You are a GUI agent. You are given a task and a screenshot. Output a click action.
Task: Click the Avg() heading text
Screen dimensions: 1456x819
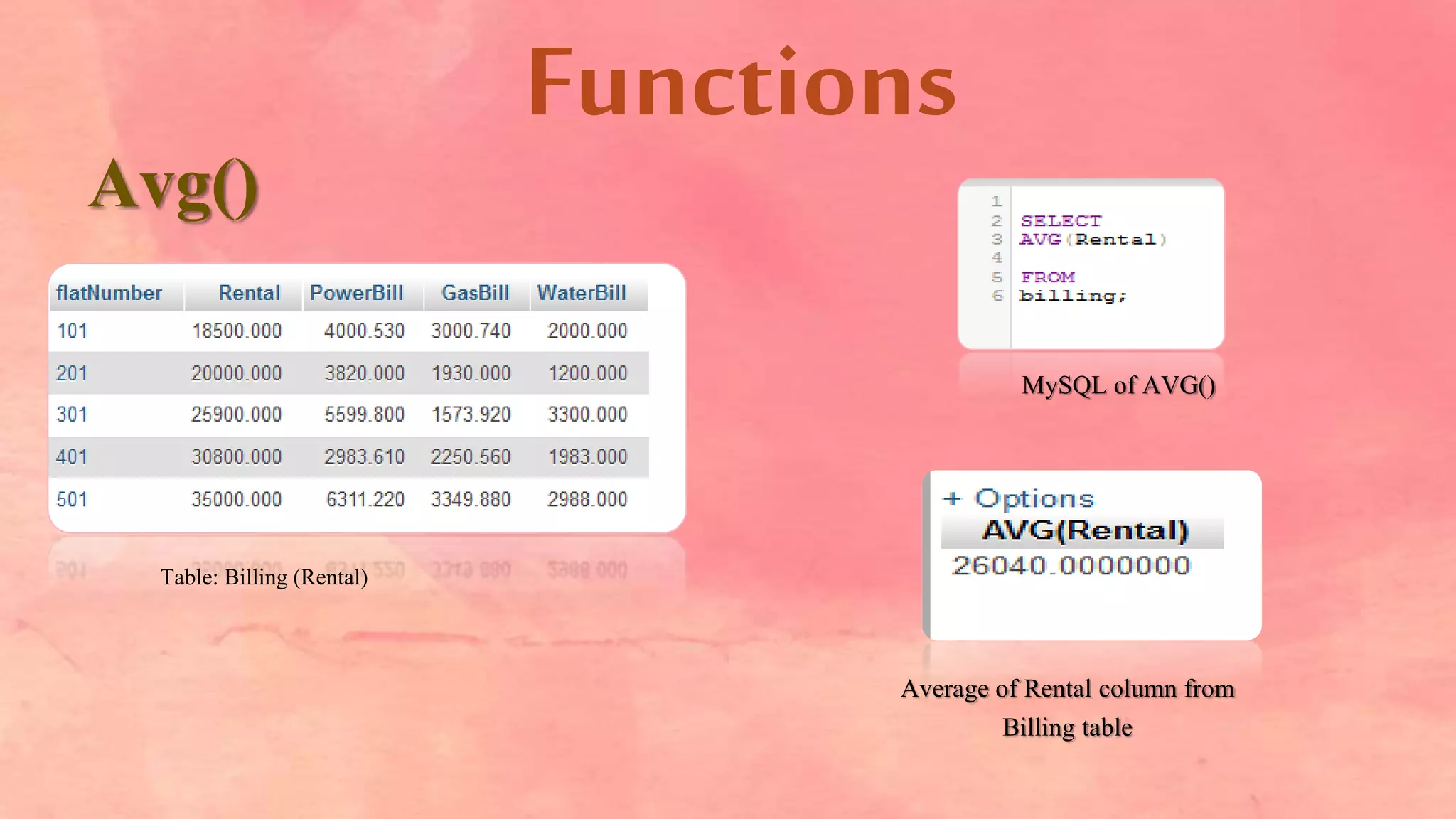(x=174, y=186)
